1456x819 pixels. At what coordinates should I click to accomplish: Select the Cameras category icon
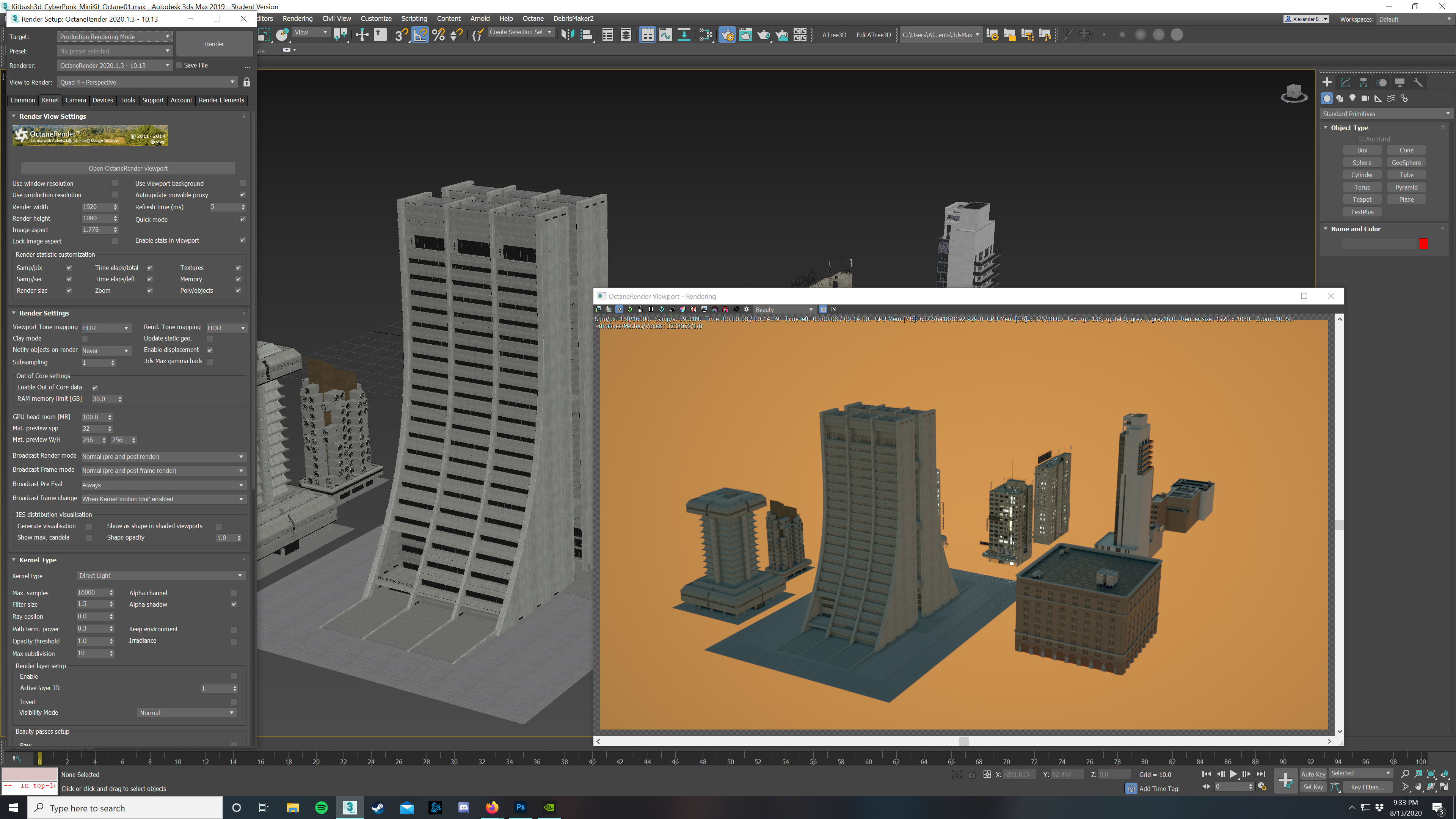pyautogui.click(x=1365, y=98)
